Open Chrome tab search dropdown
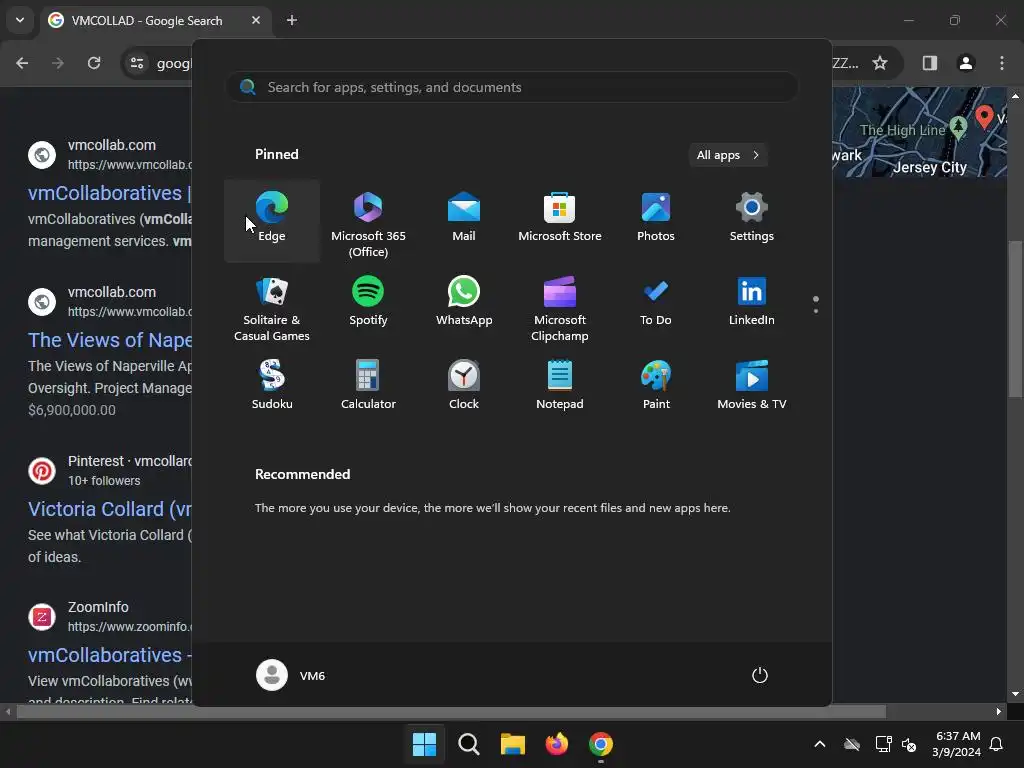This screenshot has width=1024, height=768. pos(20,20)
